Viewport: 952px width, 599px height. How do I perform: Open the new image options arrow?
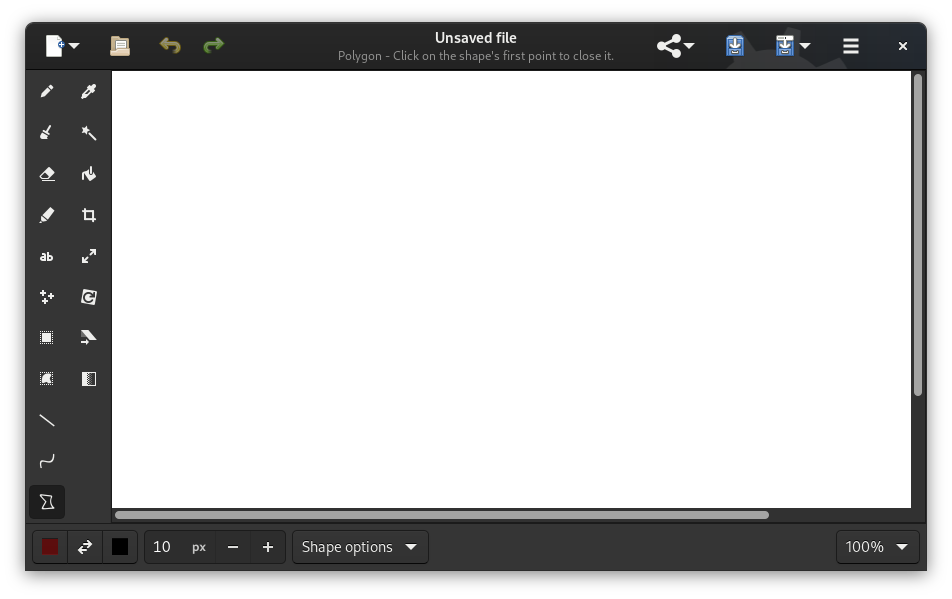pos(74,46)
